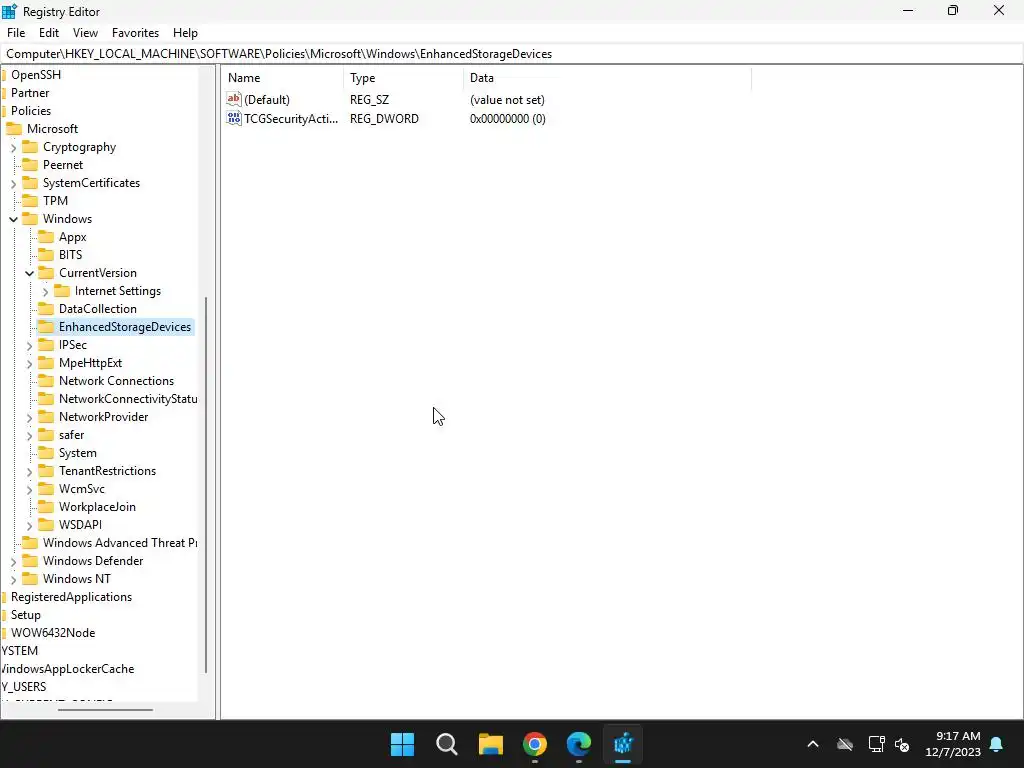Open the Edit menu
Viewport: 1024px width, 768px height.
coord(49,33)
